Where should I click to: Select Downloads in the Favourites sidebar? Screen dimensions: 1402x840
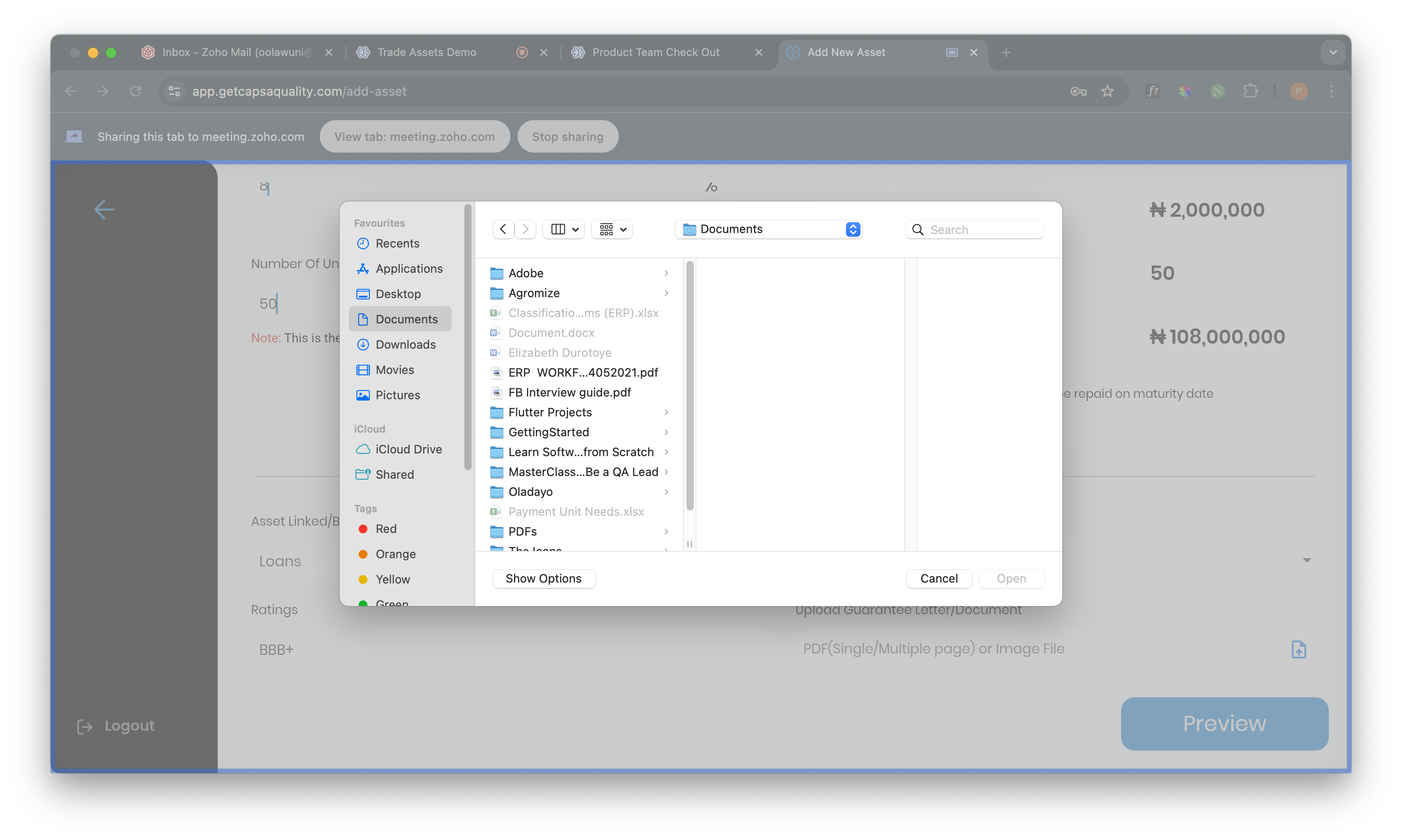pyautogui.click(x=405, y=345)
